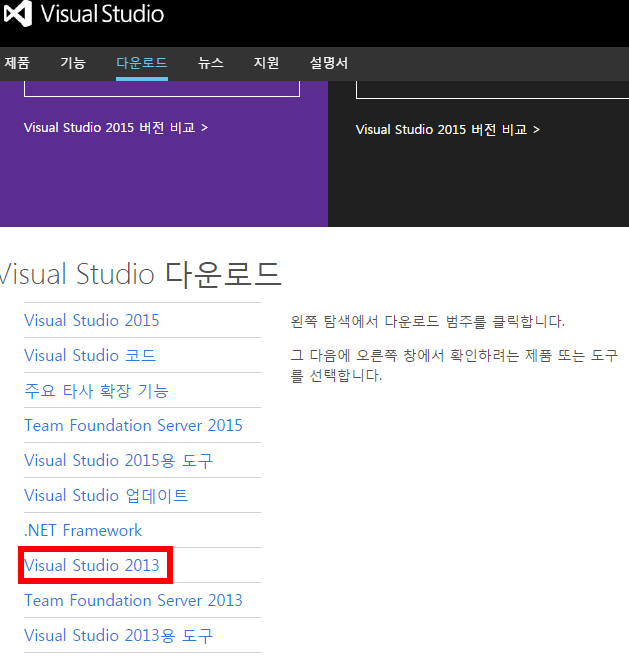629x668 pixels.
Task: Open Visual Studio 2015 버전 비교 link in purple panel
Action: [x=116, y=127]
